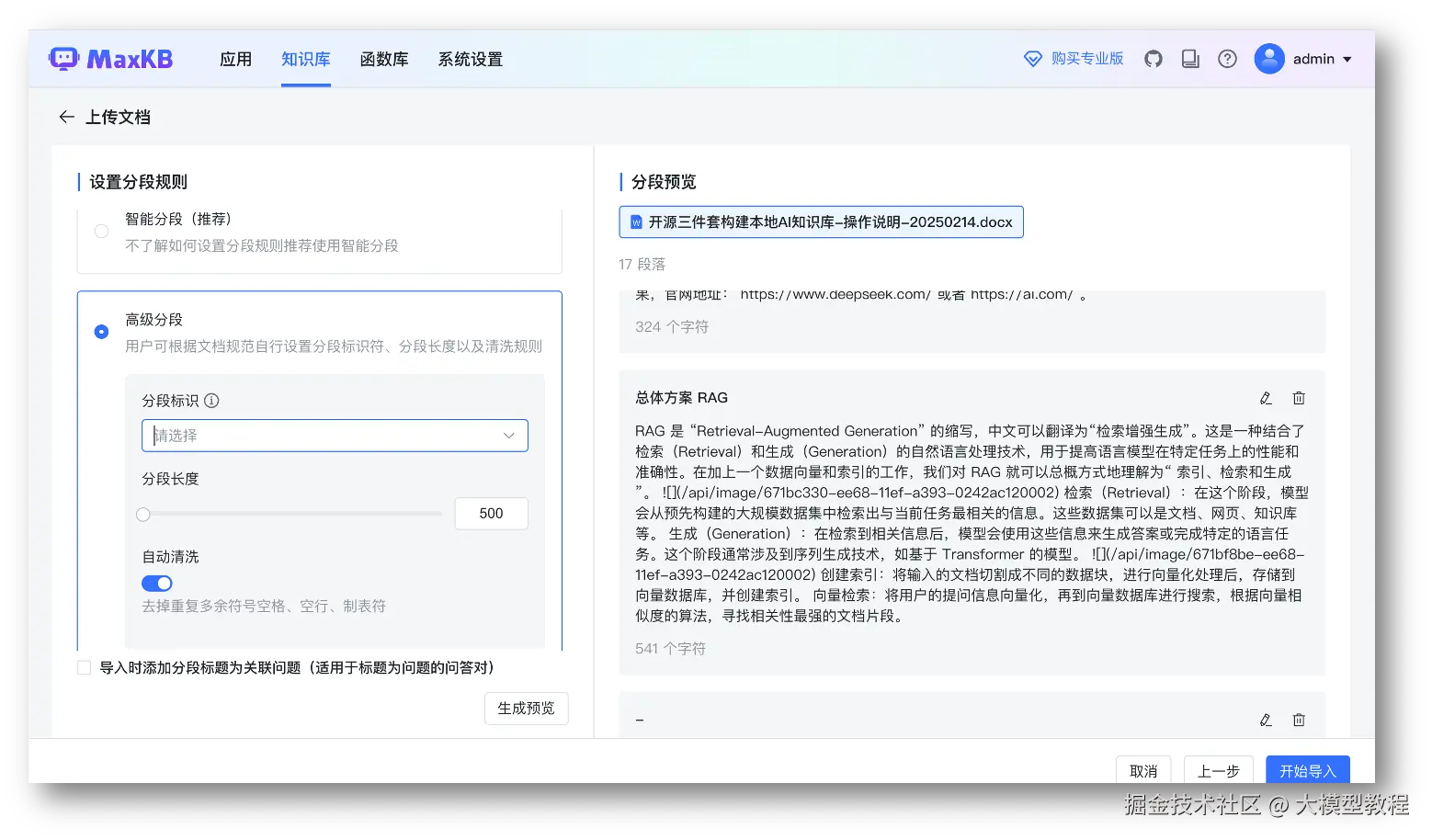
Task: Expand the admin account menu arrow
Action: pos(1347,60)
